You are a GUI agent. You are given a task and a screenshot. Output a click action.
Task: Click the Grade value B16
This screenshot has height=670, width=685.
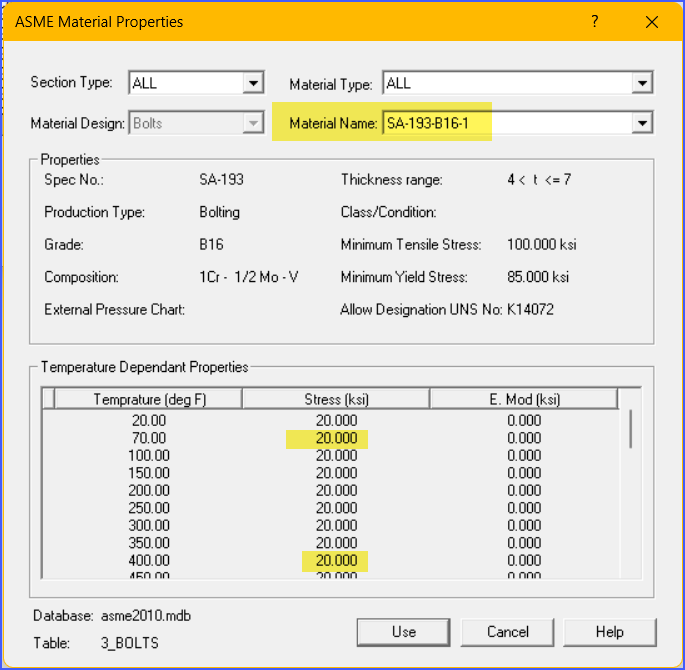211,244
